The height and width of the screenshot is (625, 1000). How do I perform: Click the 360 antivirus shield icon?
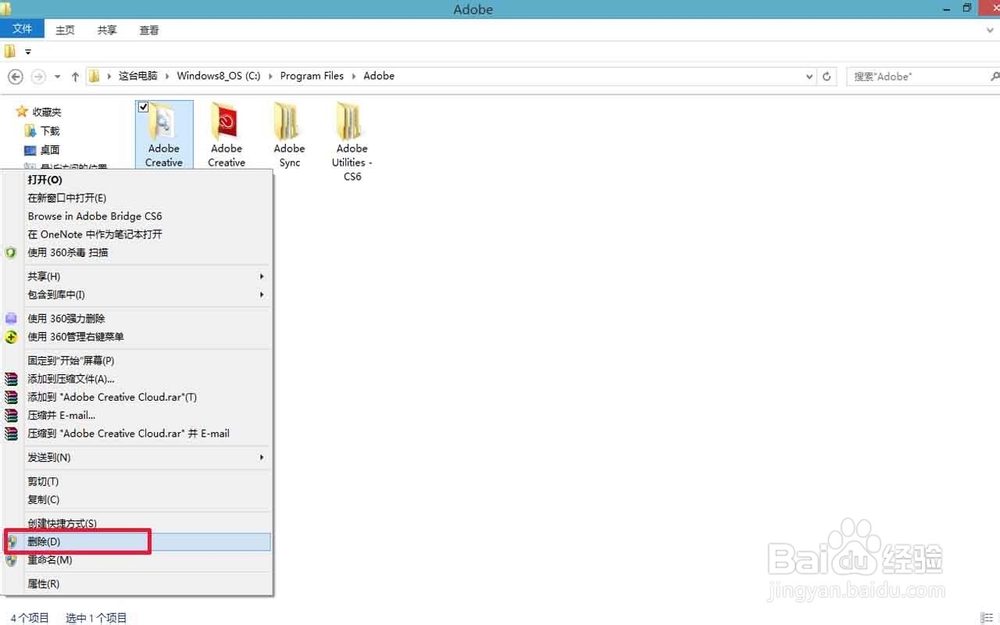click(11, 253)
